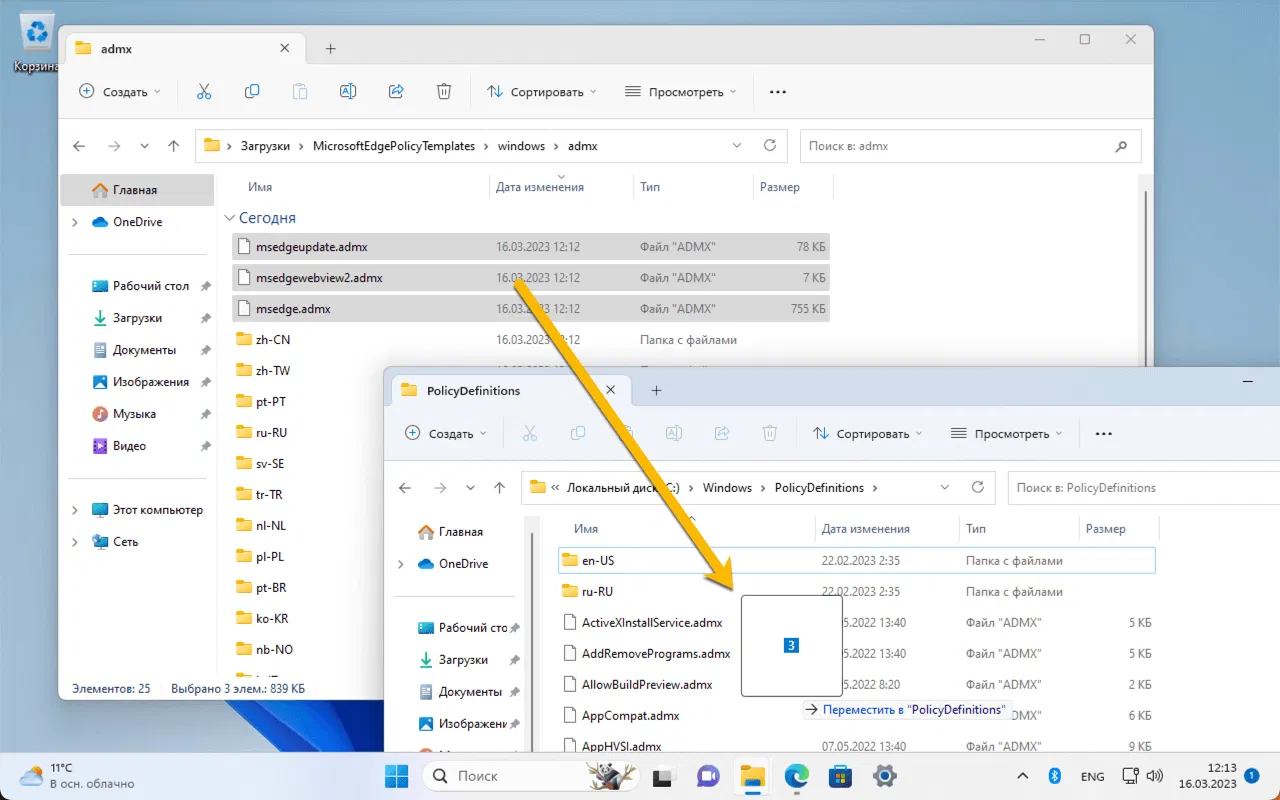The width and height of the screenshot is (1280, 800).
Task: Open the Просмотреть dropdown in PolicyDefinitions window
Action: pos(1006,434)
